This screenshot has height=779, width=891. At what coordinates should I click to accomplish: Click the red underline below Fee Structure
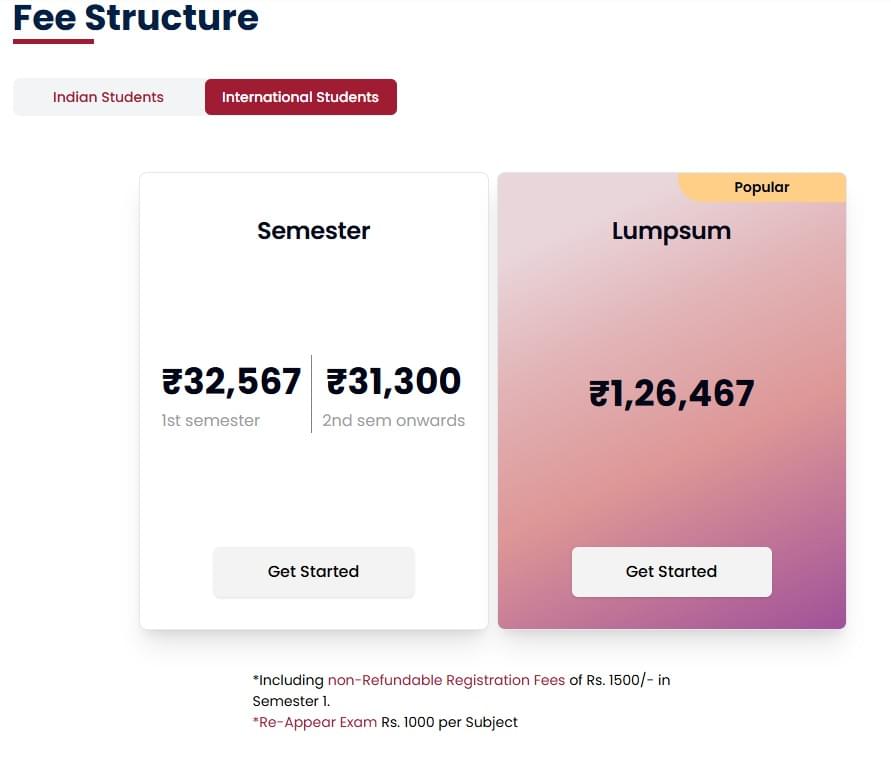tap(53, 41)
